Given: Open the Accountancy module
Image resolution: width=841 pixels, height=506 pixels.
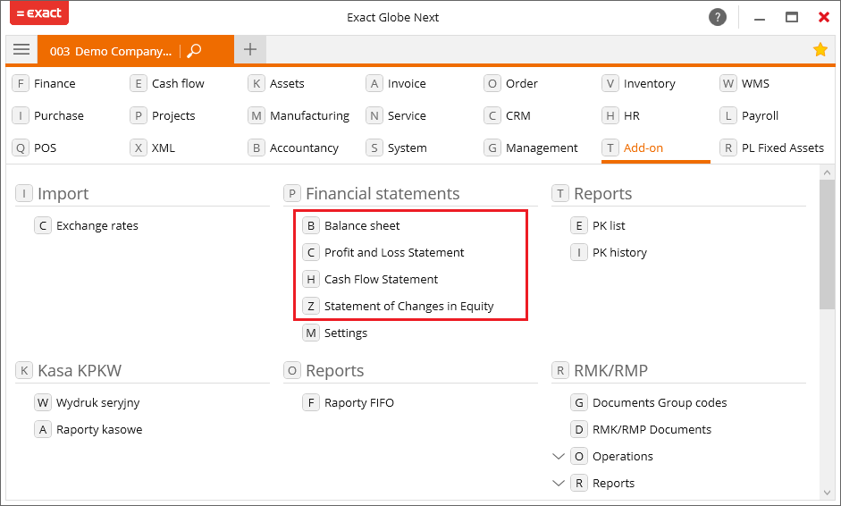Looking at the screenshot, I should click(x=293, y=148).
